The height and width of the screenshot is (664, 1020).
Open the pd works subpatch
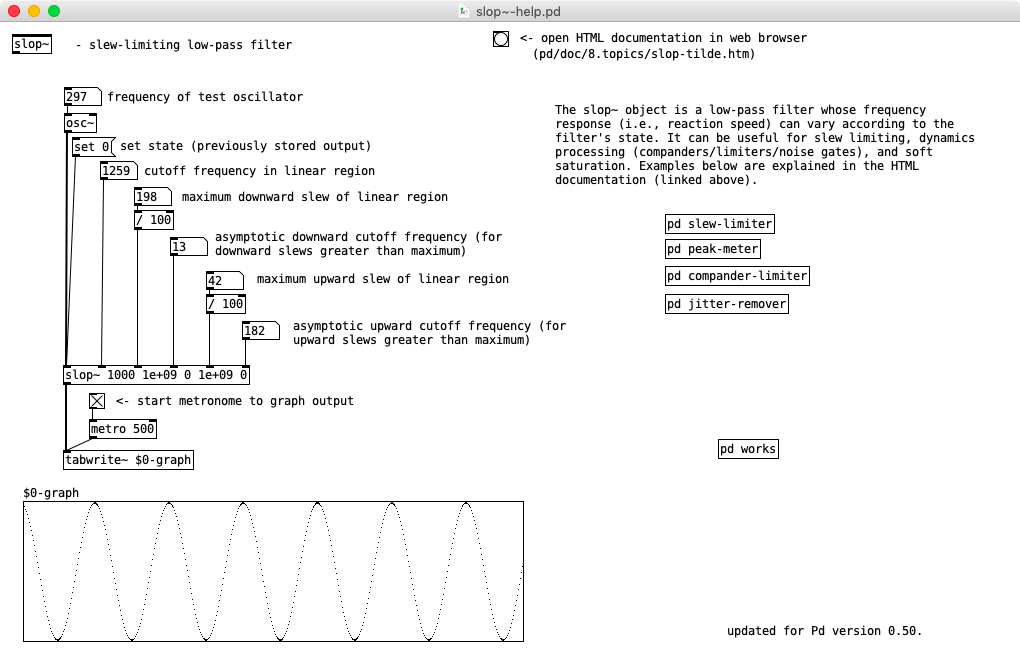pos(747,449)
